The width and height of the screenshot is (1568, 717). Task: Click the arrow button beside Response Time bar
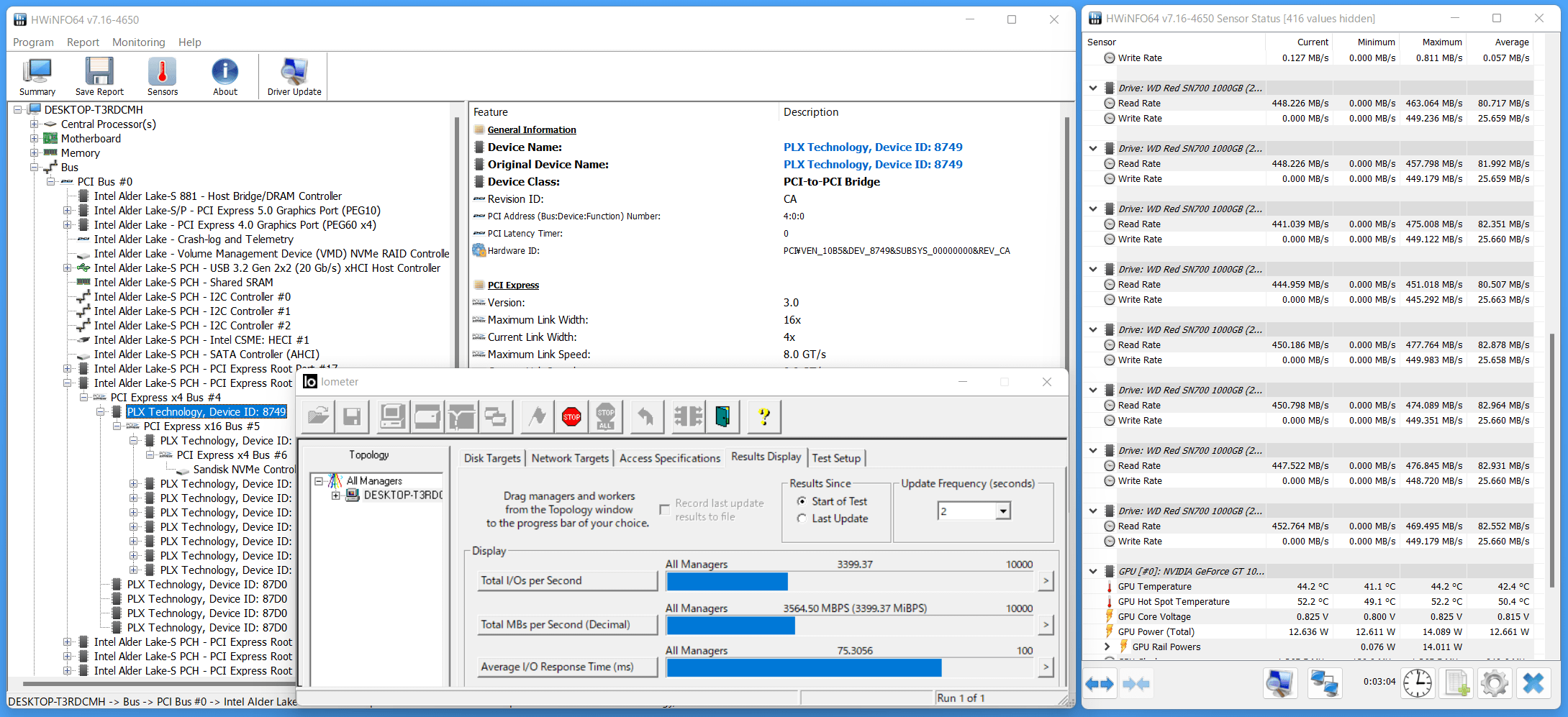[1046, 667]
